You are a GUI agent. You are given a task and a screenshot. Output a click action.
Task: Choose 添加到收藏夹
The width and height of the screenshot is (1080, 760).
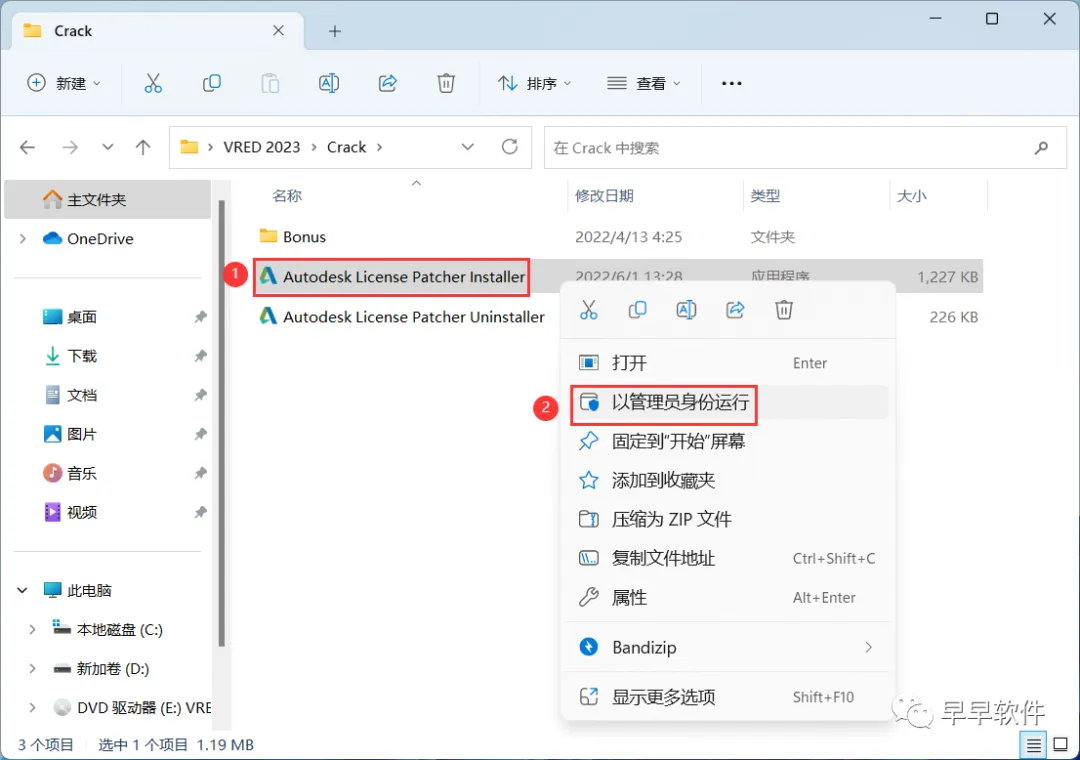pos(727,480)
